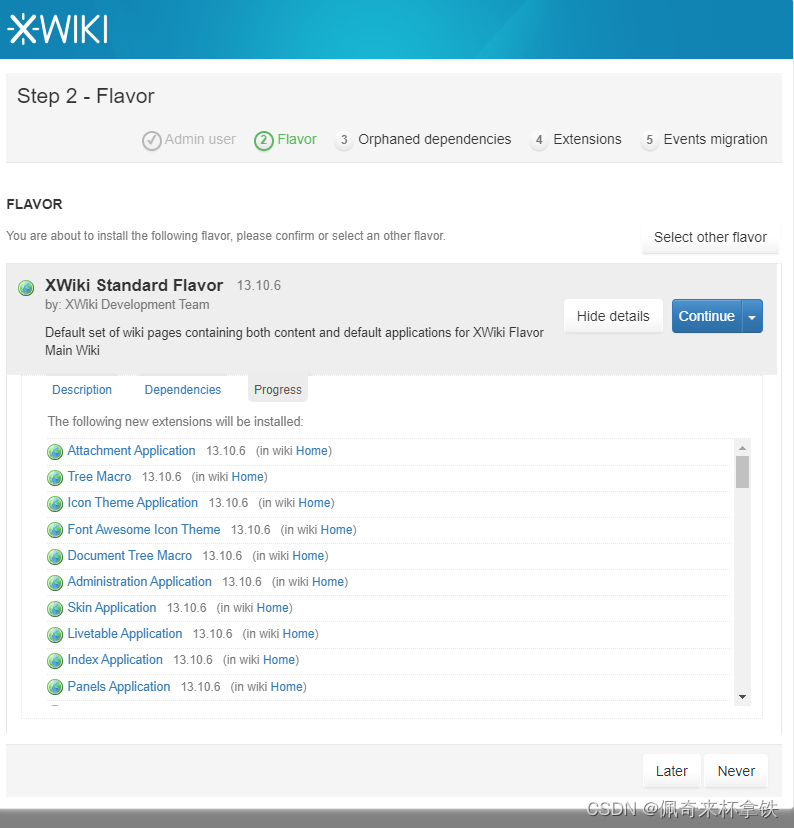Select the Extensions step label
The image size is (794, 828).
tap(587, 139)
